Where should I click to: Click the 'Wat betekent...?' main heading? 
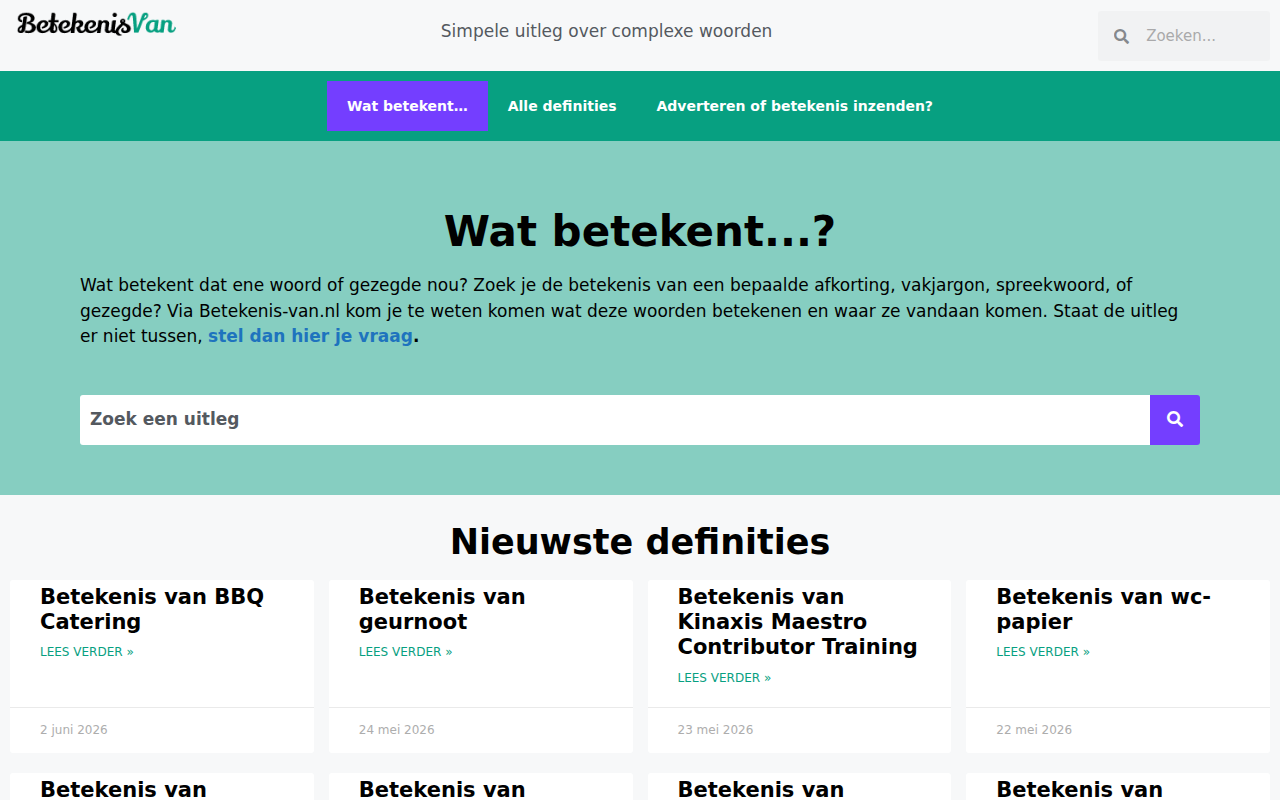click(640, 231)
